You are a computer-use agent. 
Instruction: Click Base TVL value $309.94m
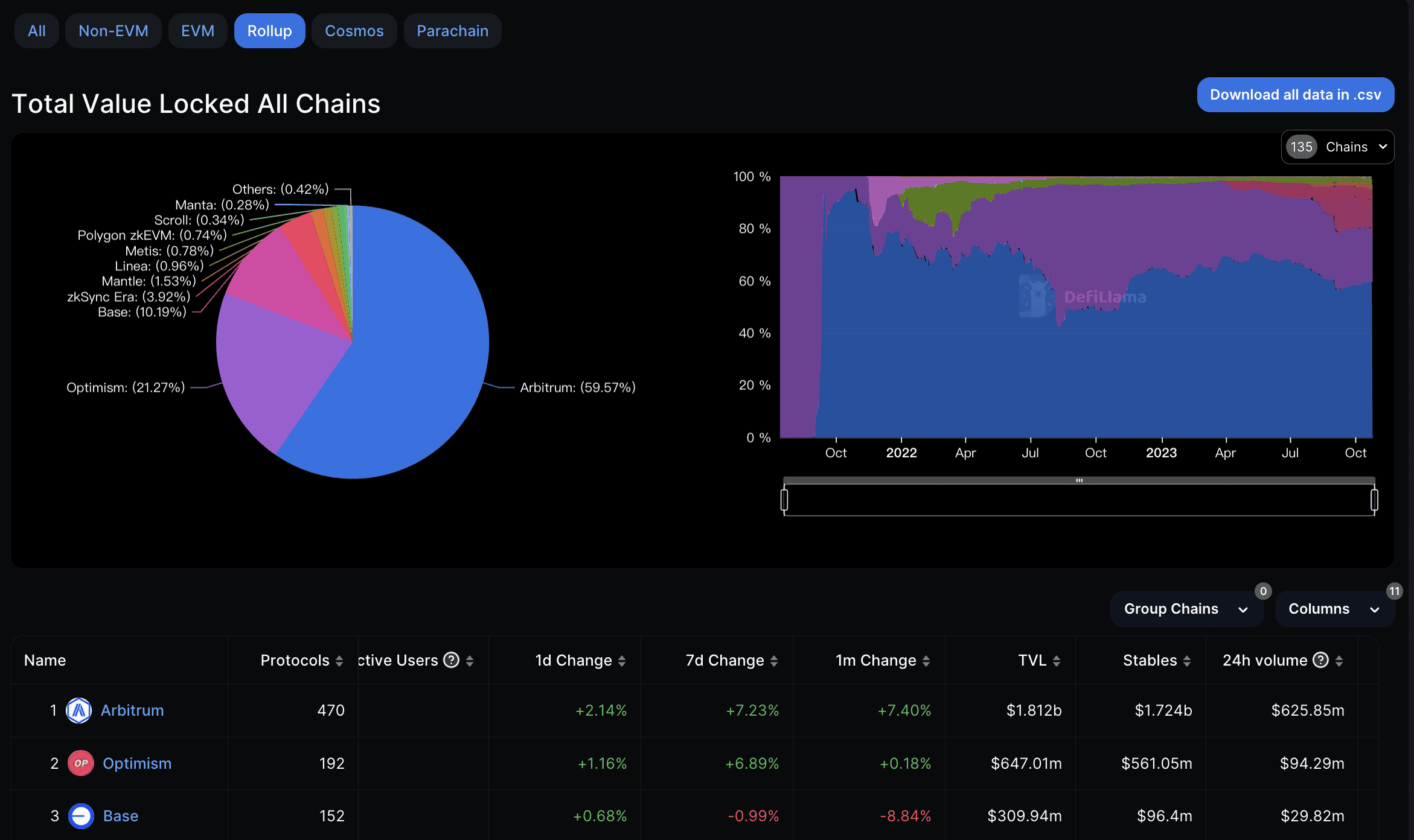tap(1025, 816)
